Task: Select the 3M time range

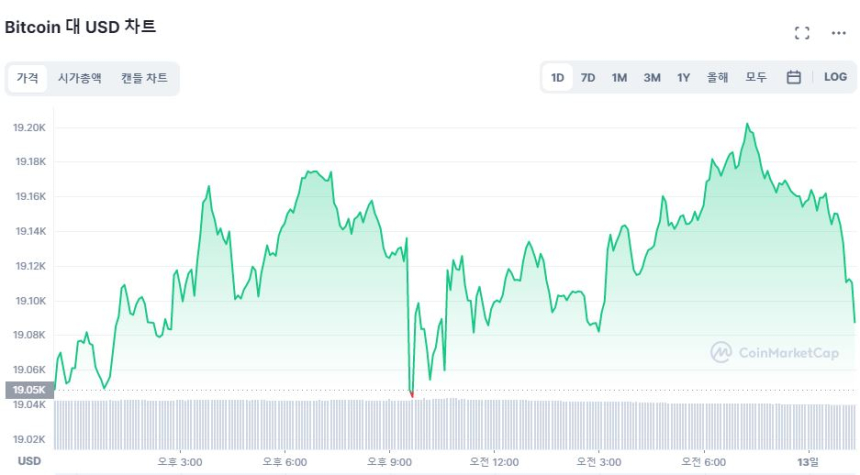Action: coord(652,77)
